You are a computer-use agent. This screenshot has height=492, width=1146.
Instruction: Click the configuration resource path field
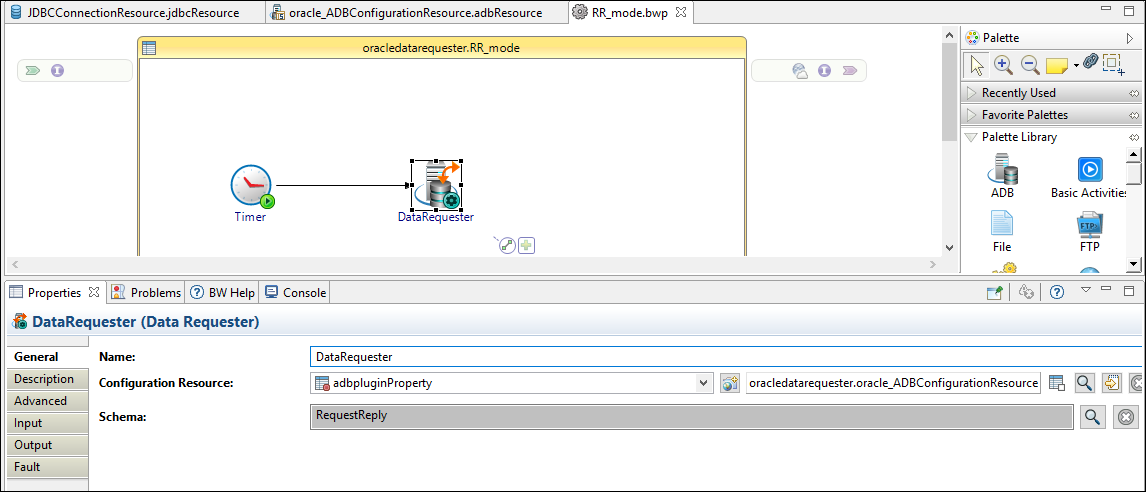pyautogui.click(x=893, y=383)
